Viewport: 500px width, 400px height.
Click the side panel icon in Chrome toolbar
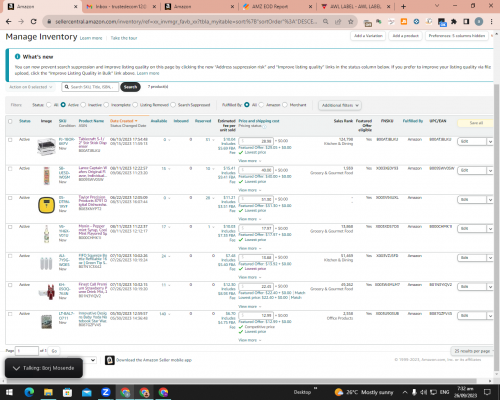pyautogui.click(x=466, y=22)
